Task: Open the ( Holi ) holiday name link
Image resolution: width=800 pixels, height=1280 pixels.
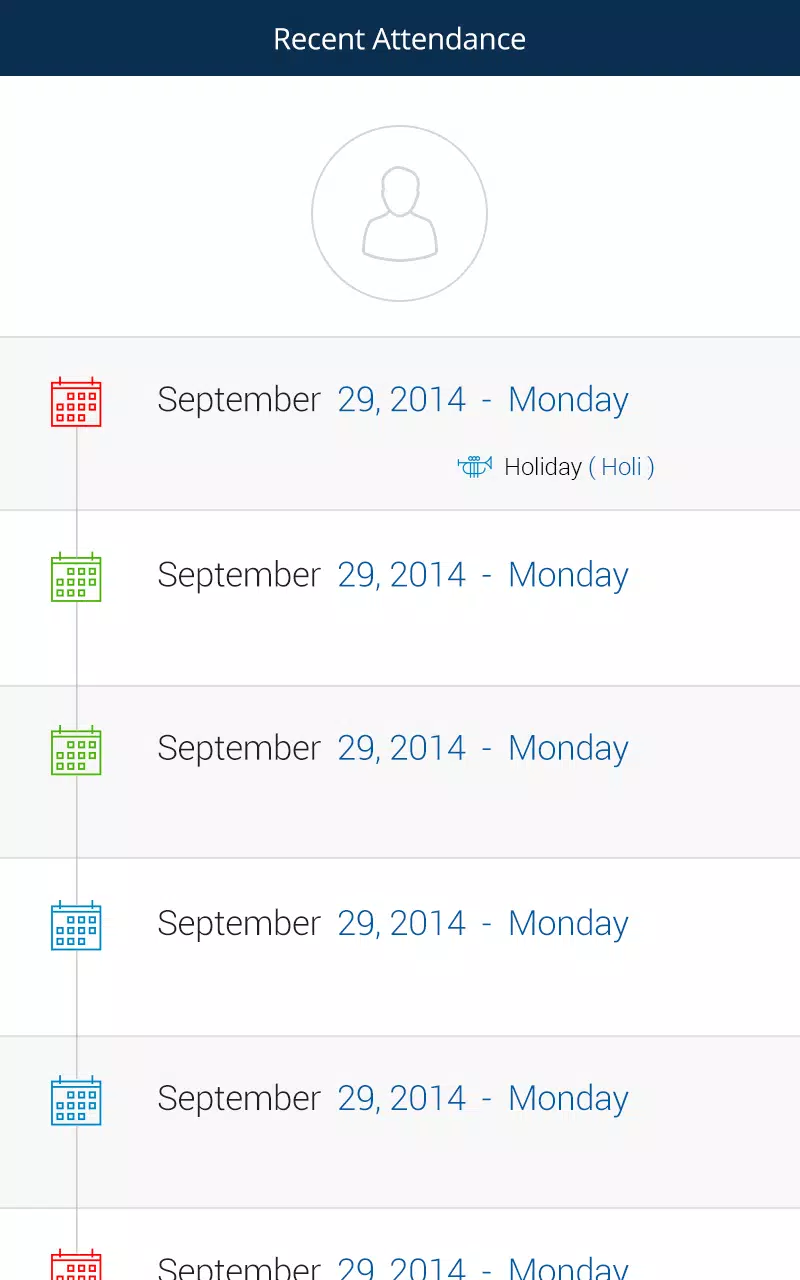Action: (x=621, y=467)
